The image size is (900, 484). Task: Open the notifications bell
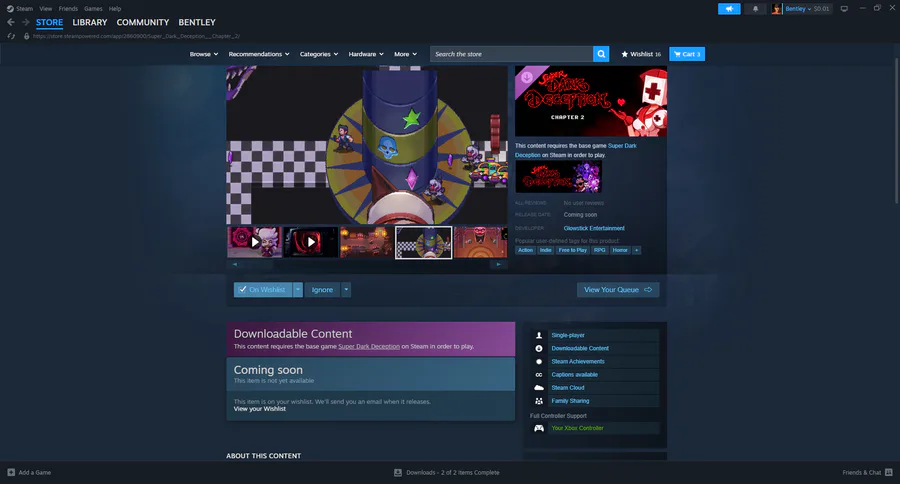pos(755,9)
